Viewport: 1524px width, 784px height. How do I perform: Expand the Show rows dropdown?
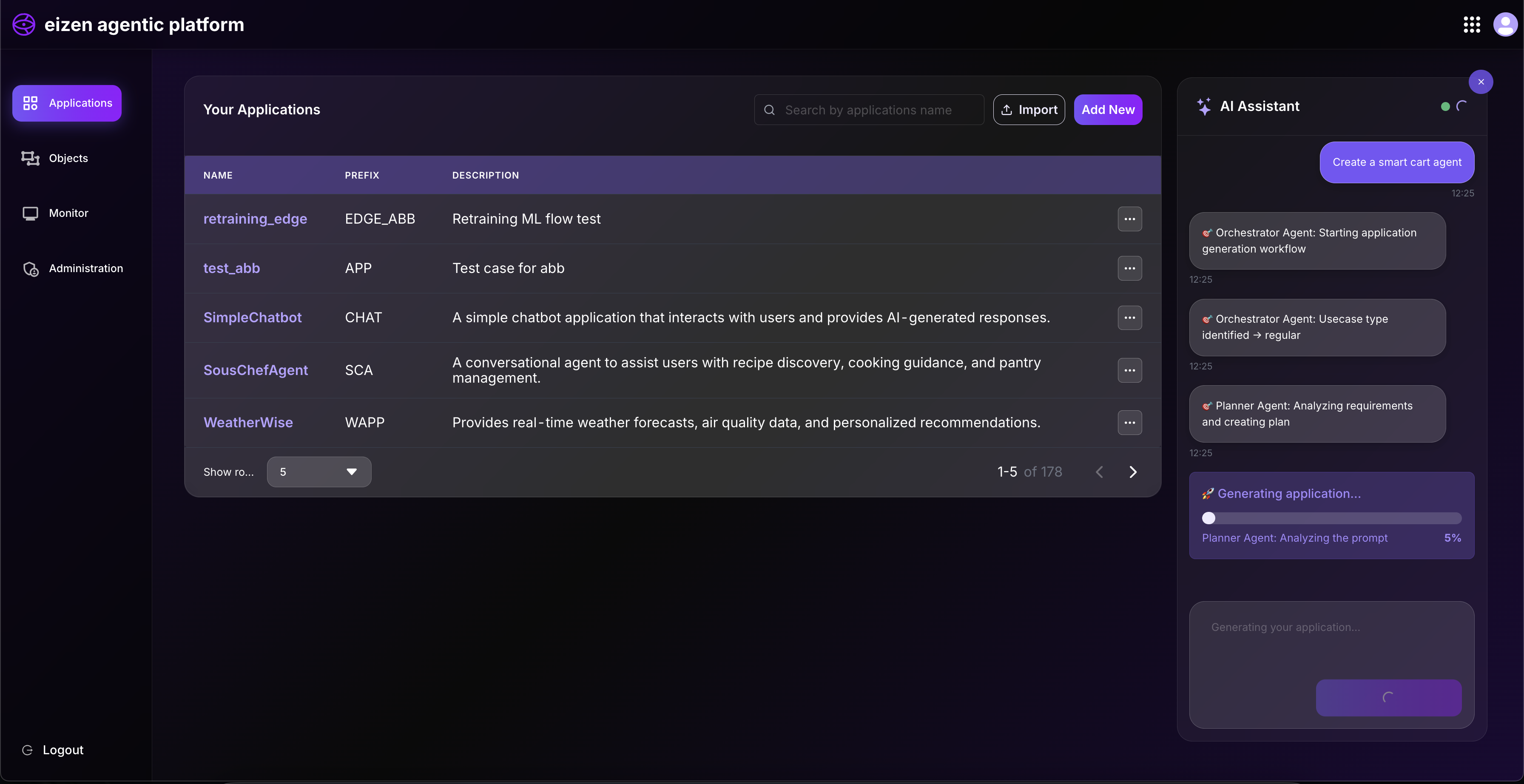click(x=319, y=472)
